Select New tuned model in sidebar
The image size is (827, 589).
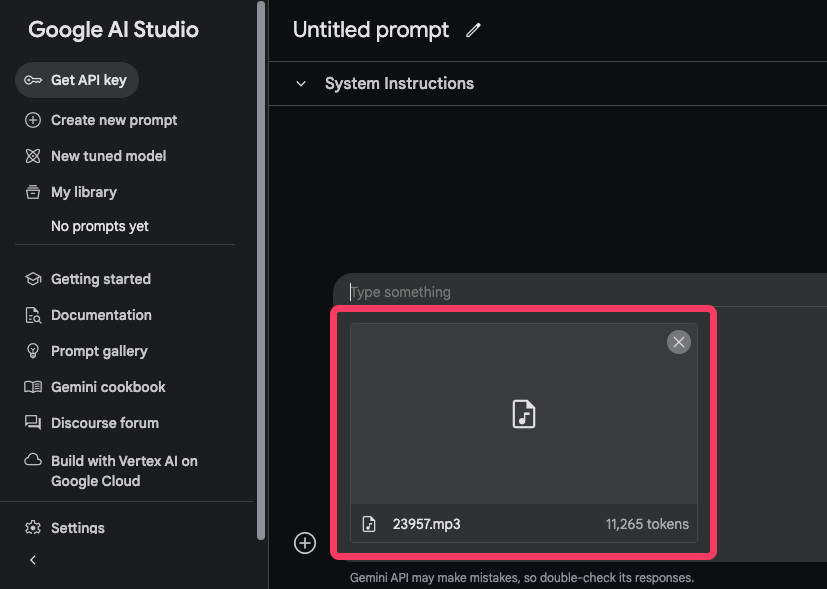click(x=108, y=156)
